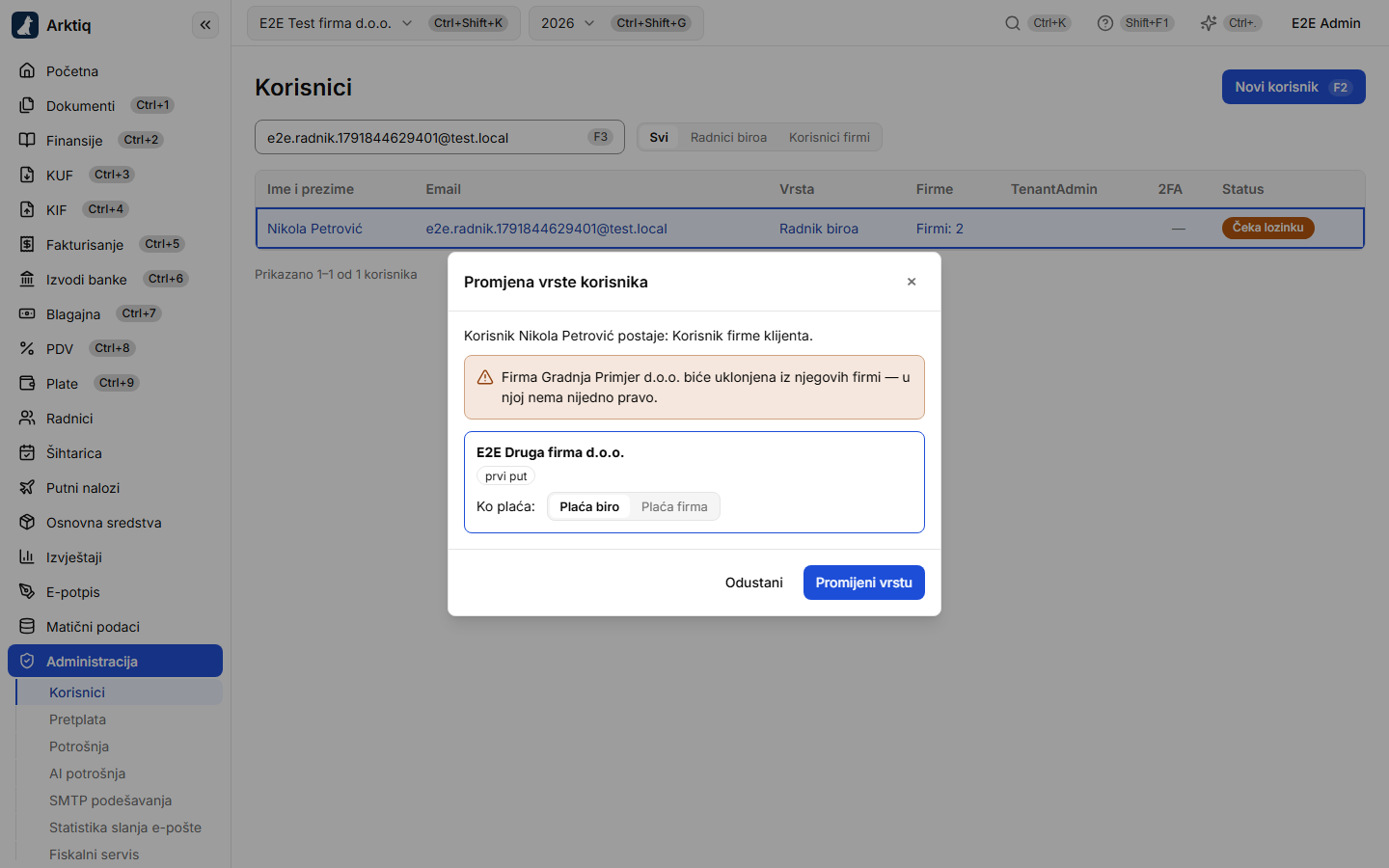Viewport: 1389px width, 868px height.
Task: Filter users by Radnici biroa
Action: coord(728,137)
